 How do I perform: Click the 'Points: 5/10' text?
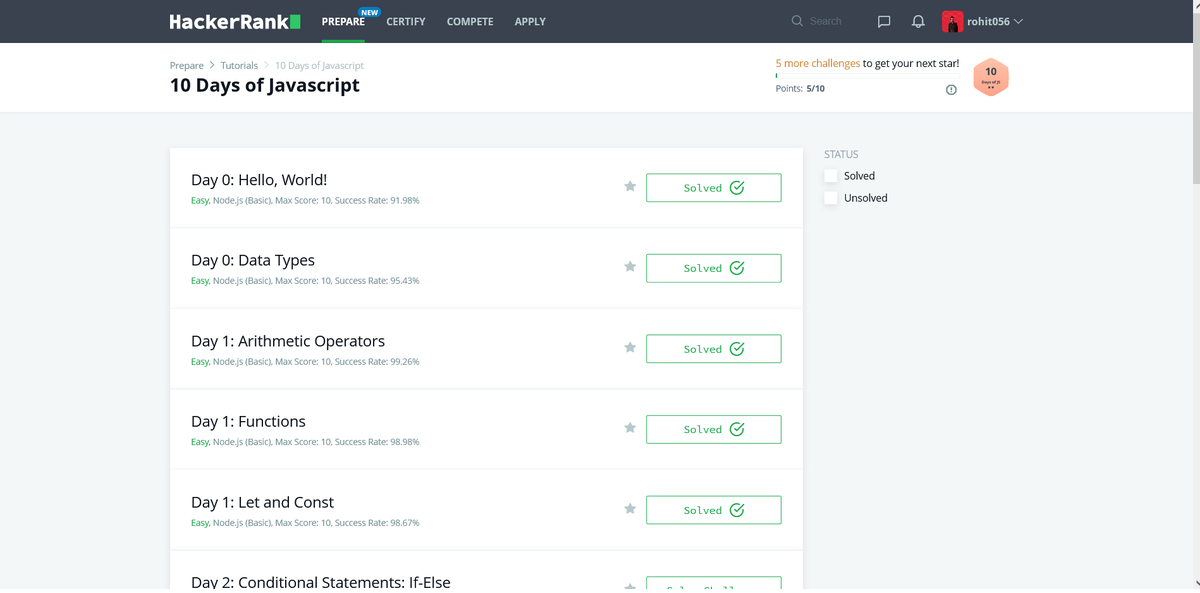click(x=800, y=89)
